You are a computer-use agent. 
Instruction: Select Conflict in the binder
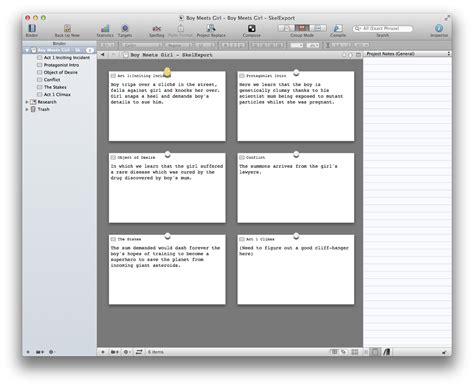[x=52, y=80]
